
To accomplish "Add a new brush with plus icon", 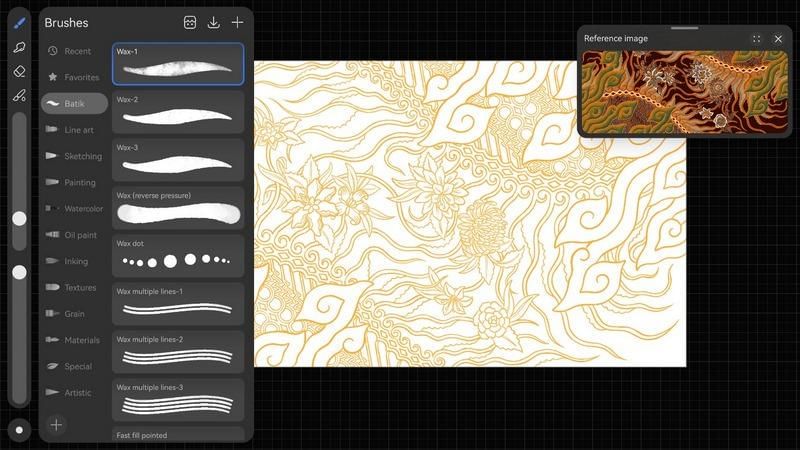I will (237, 22).
